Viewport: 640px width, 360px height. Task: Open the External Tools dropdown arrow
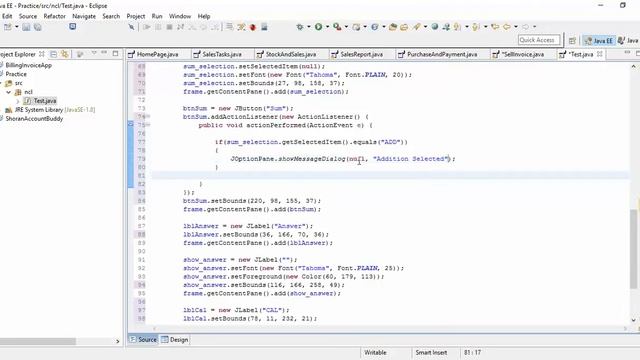coord(346,27)
